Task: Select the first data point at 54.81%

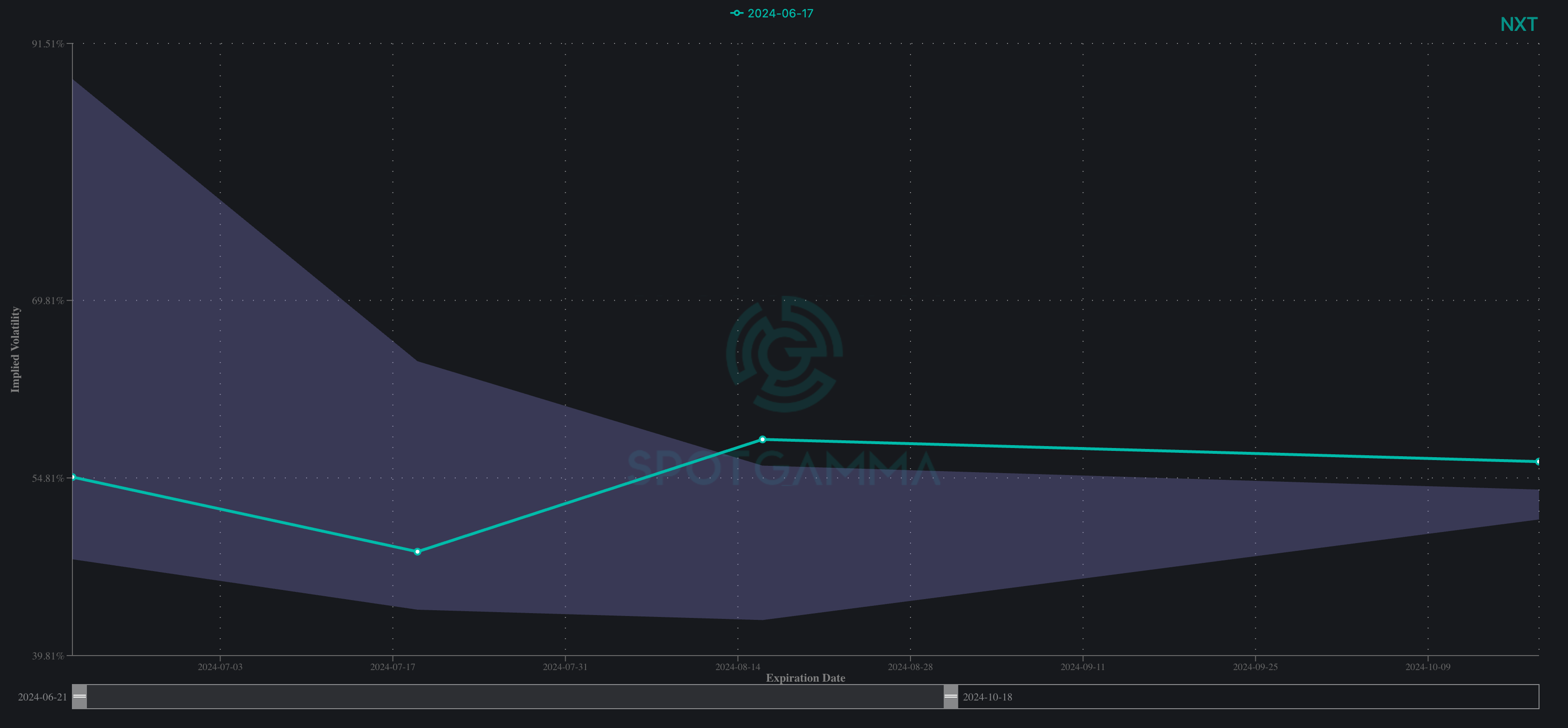Action: tap(73, 477)
